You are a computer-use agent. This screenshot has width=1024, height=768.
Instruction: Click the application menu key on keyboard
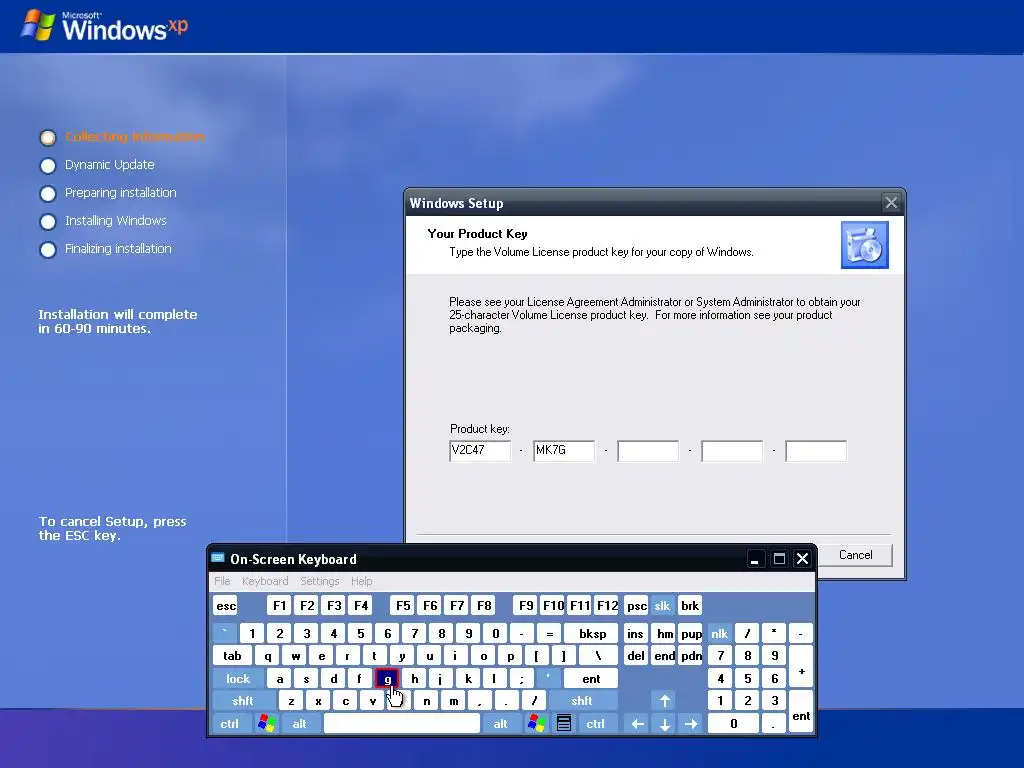click(x=564, y=724)
